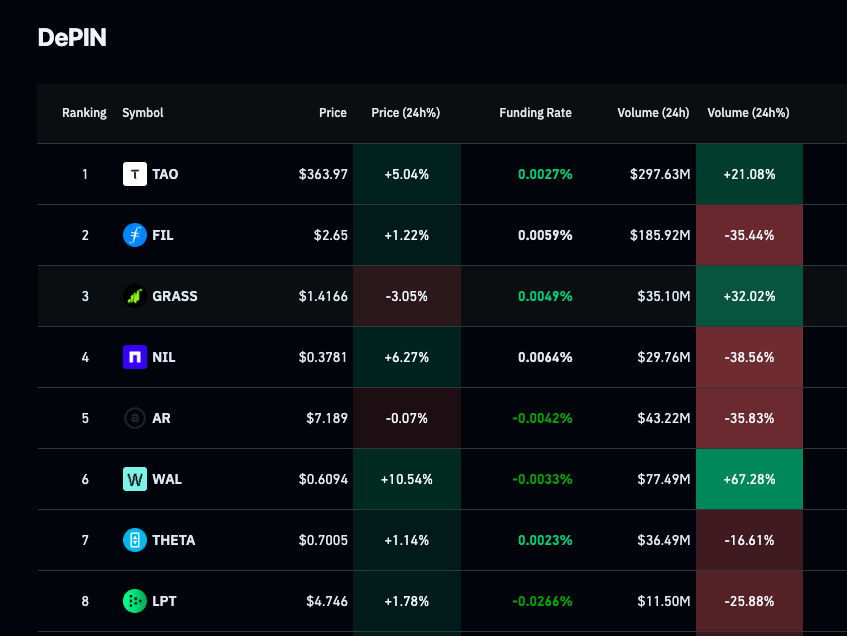
Task: Click the +67.28% volume change cell
Action: tap(749, 479)
